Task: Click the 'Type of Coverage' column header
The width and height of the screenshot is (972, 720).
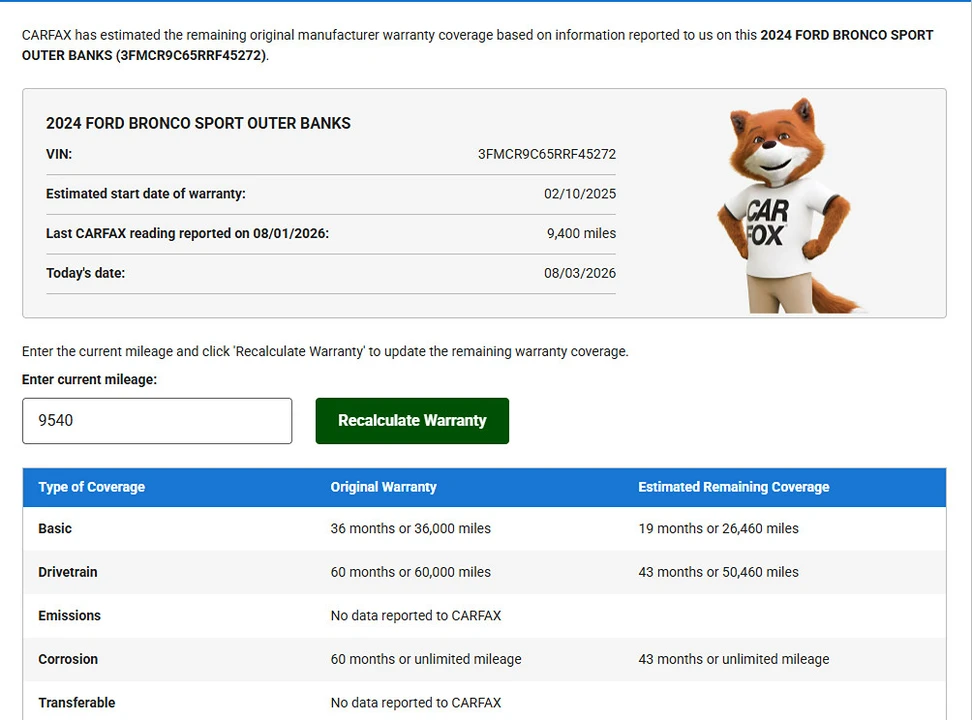Action: pyautogui.click(x=92, y=487)
